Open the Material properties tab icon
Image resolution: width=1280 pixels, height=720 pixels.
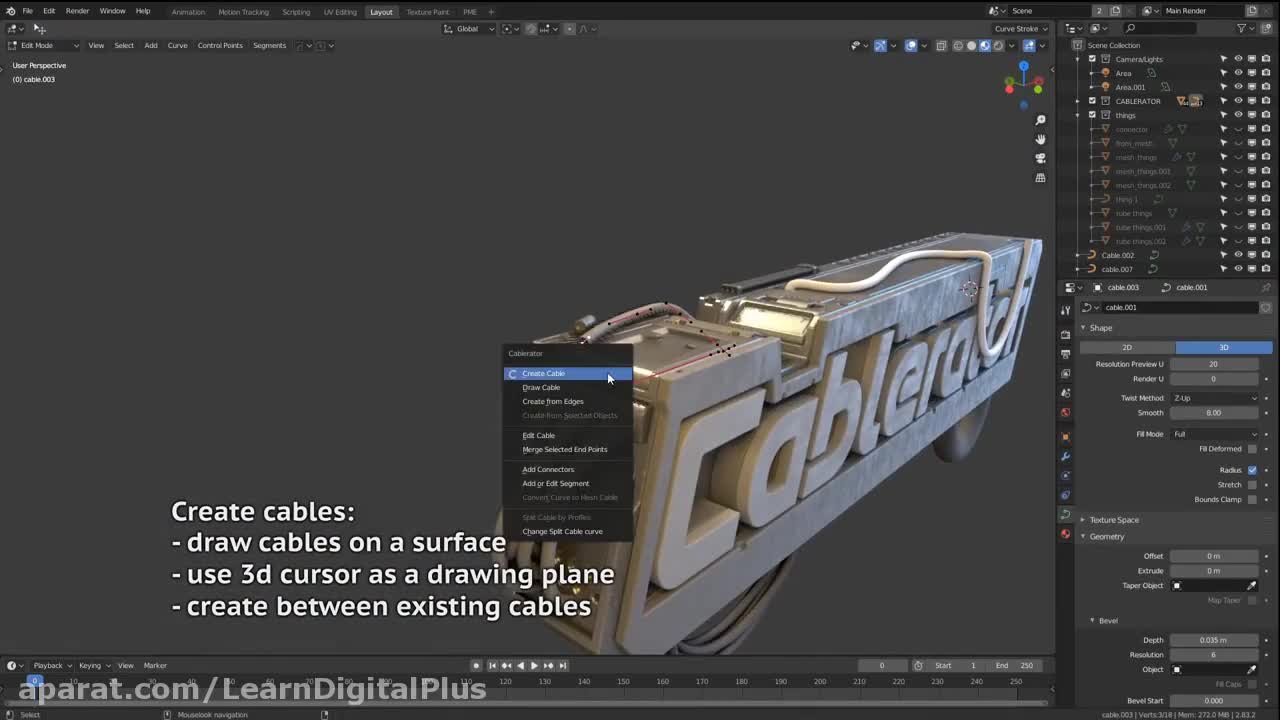(1065, 534)
